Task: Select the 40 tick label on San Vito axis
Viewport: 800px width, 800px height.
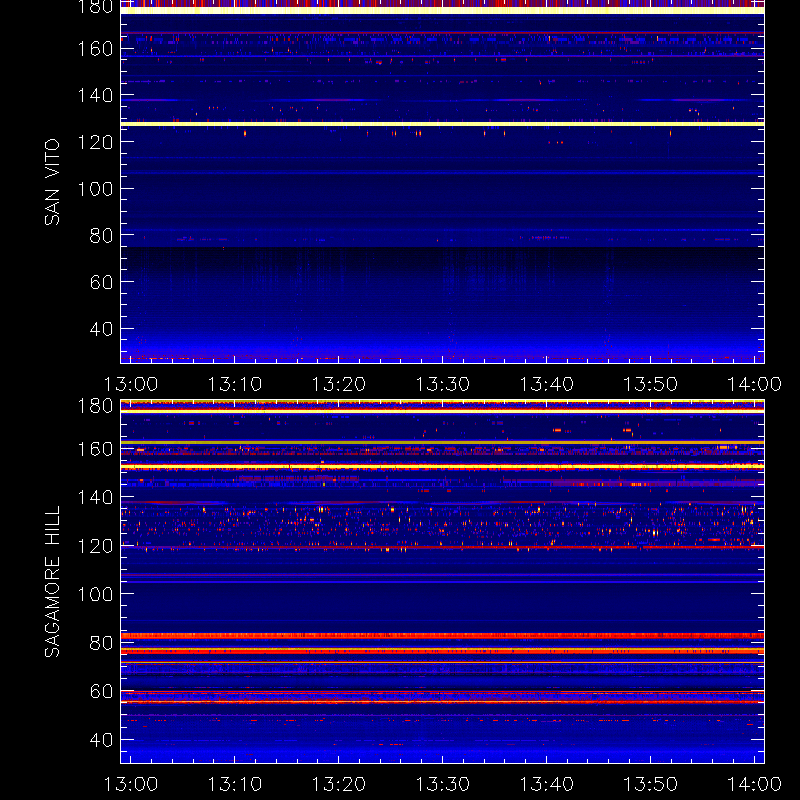Action: pyautogui.click(x=101, y=329)
